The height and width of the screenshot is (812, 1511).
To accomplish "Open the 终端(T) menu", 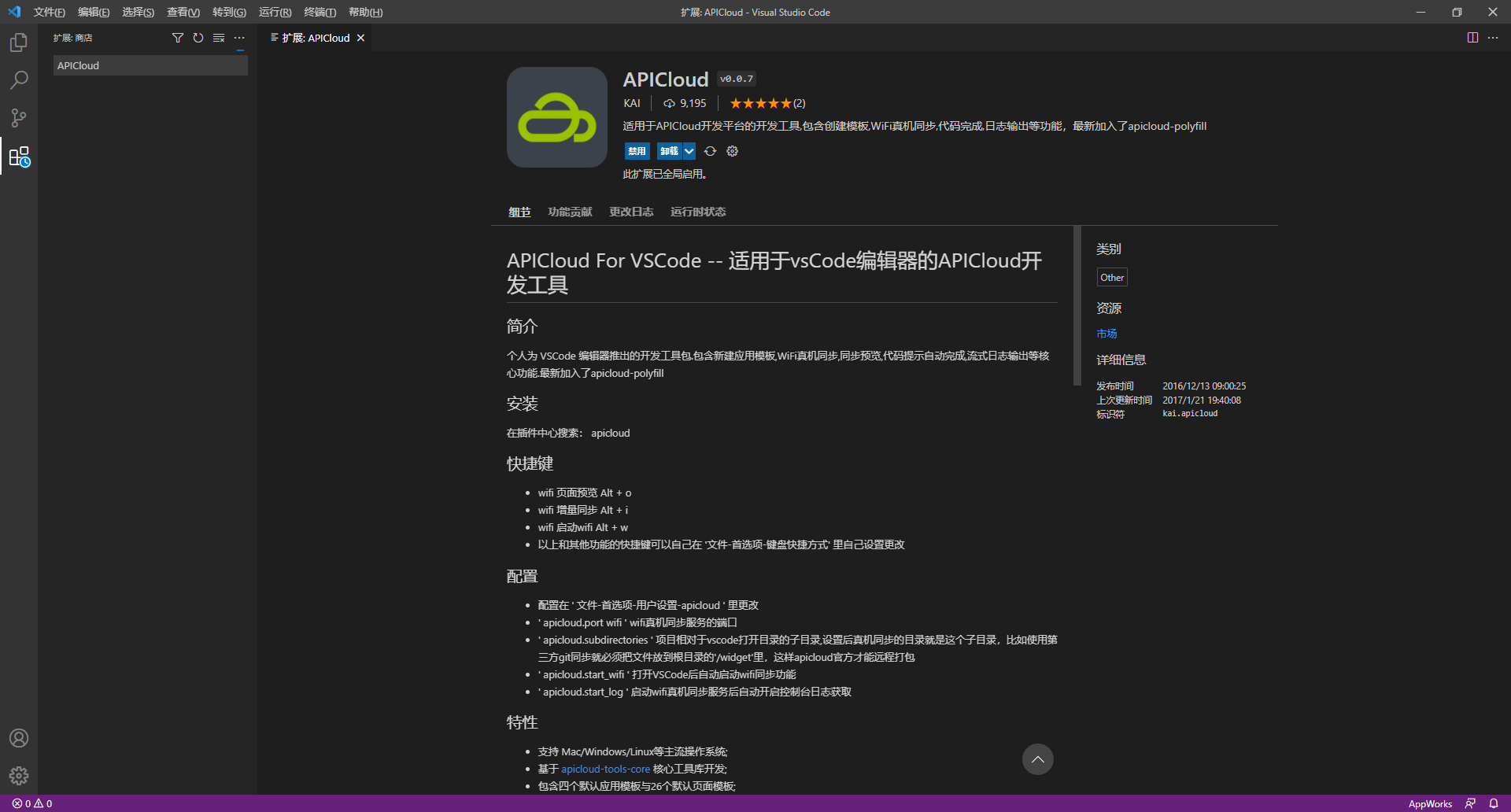I will click(x=320, y=12).
